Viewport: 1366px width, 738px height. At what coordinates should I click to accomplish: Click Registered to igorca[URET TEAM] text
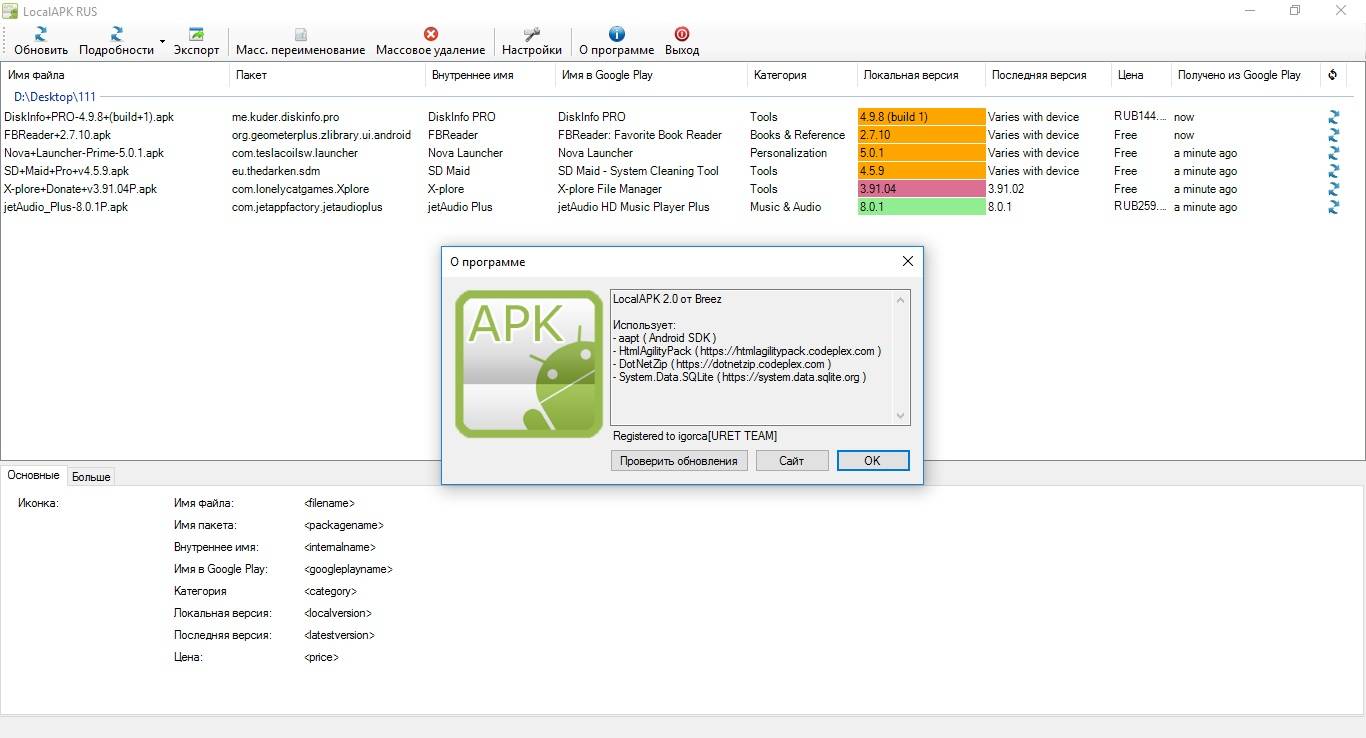click(695, 436)
